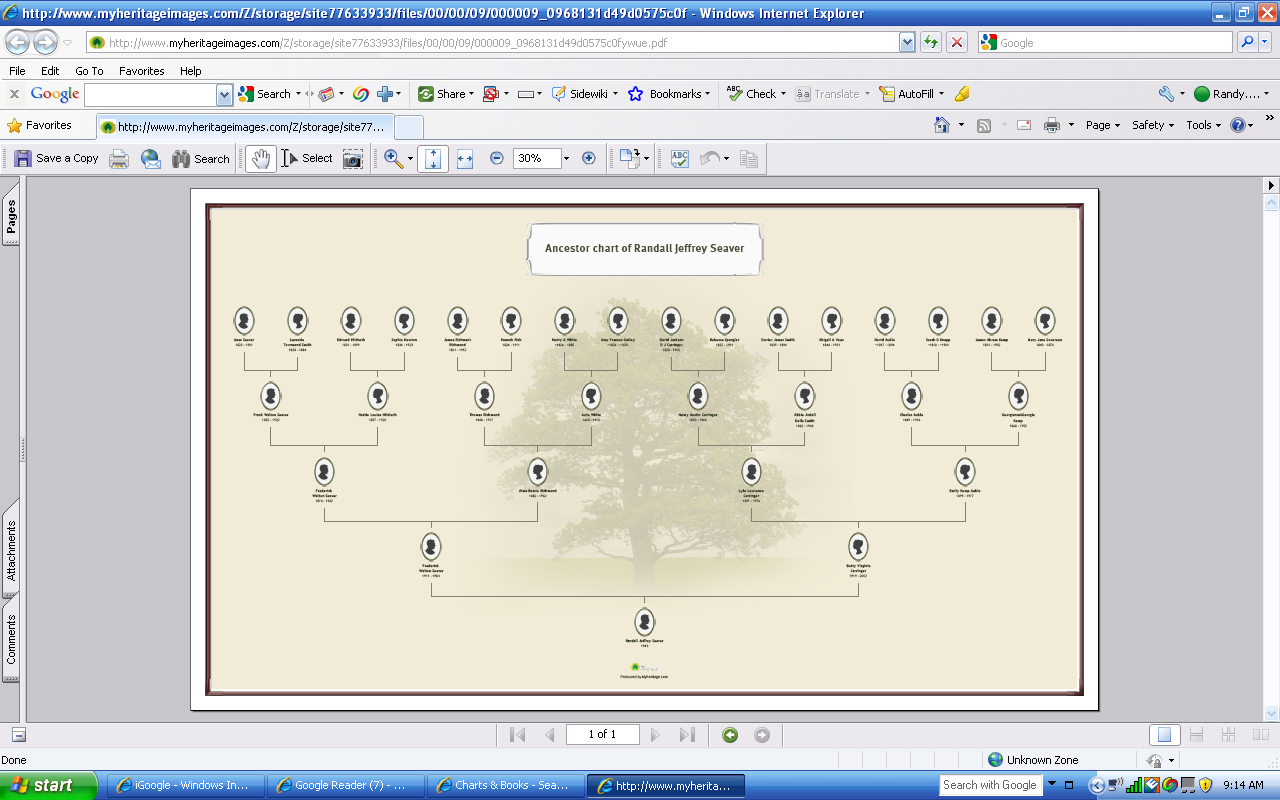Select the Fit Width view icon
Screen dimensions: 1280x800
point(464,158)
